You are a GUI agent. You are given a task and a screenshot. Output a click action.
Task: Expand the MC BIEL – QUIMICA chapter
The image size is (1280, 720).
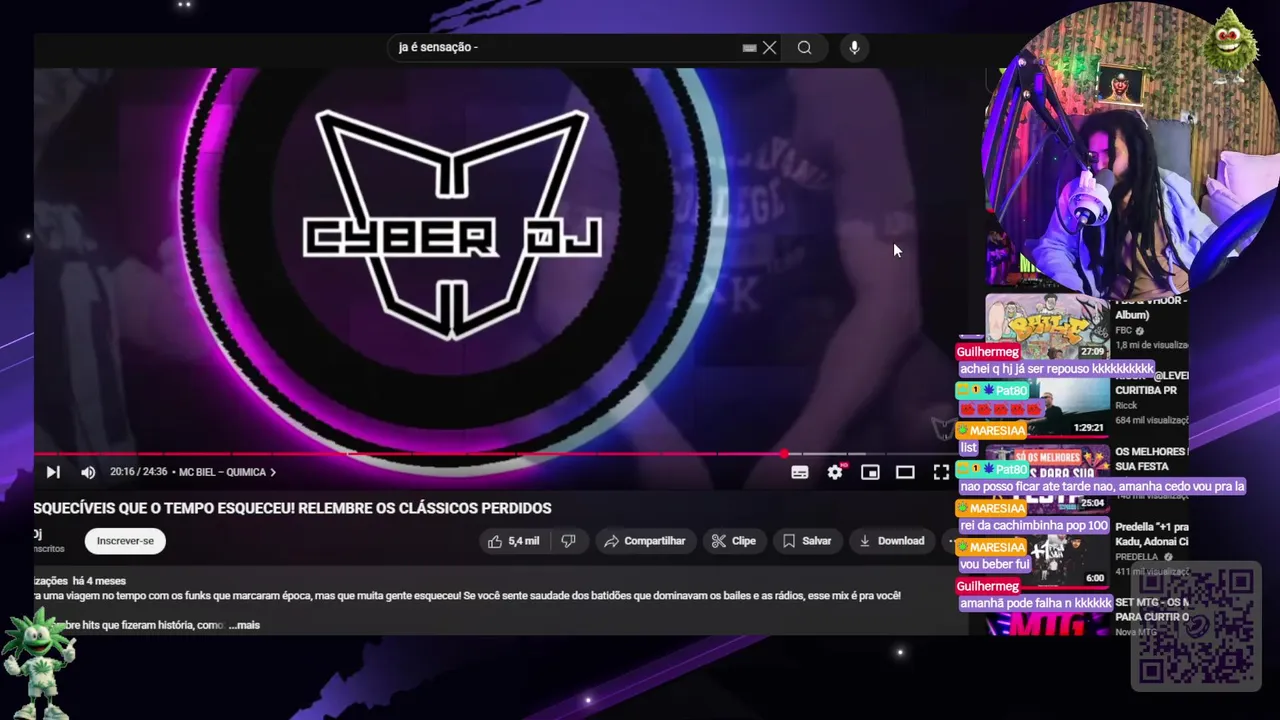coord(227,472)
